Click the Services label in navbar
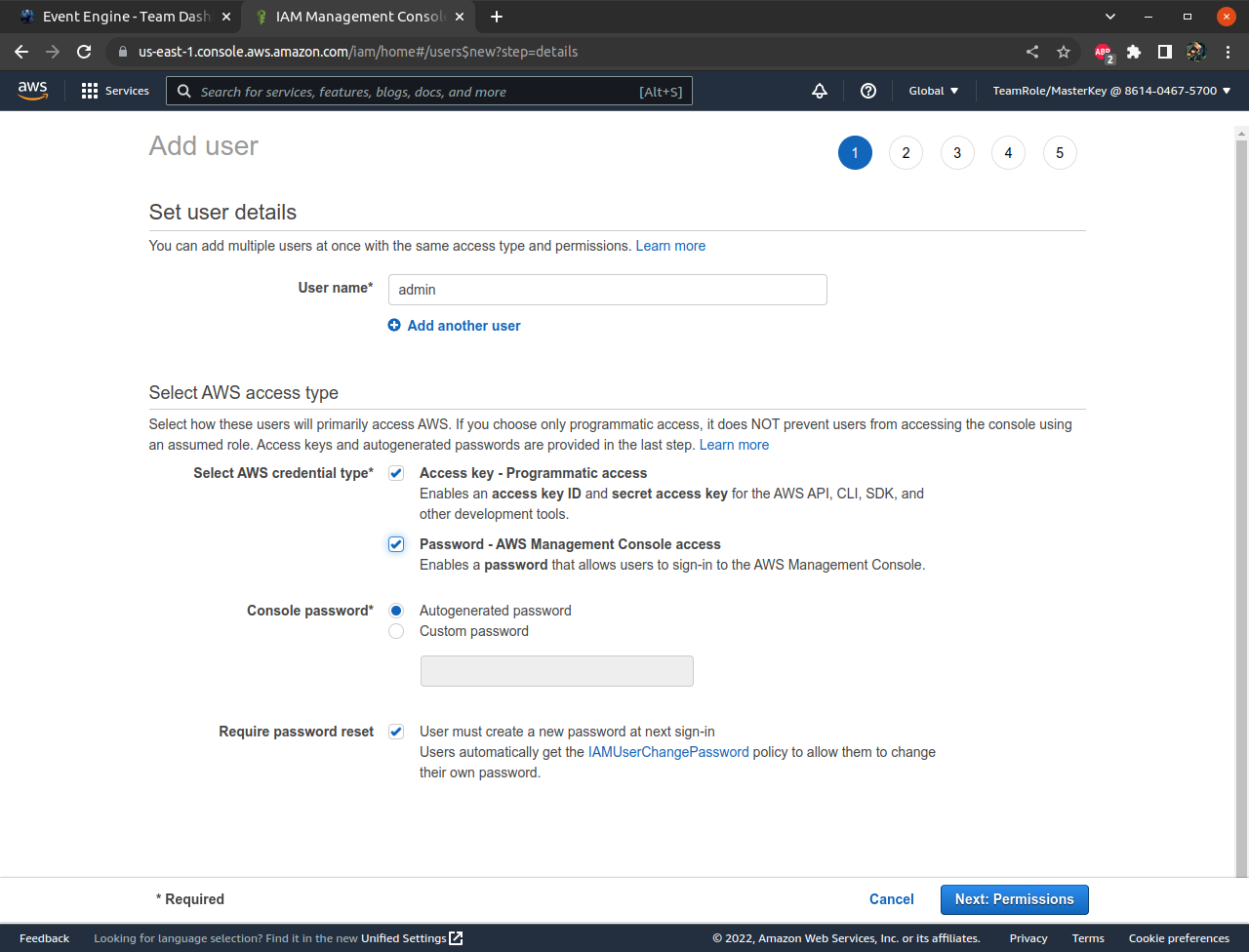Image resolution: width=1249 pixels, height=952 pixels. pos(127,91)
